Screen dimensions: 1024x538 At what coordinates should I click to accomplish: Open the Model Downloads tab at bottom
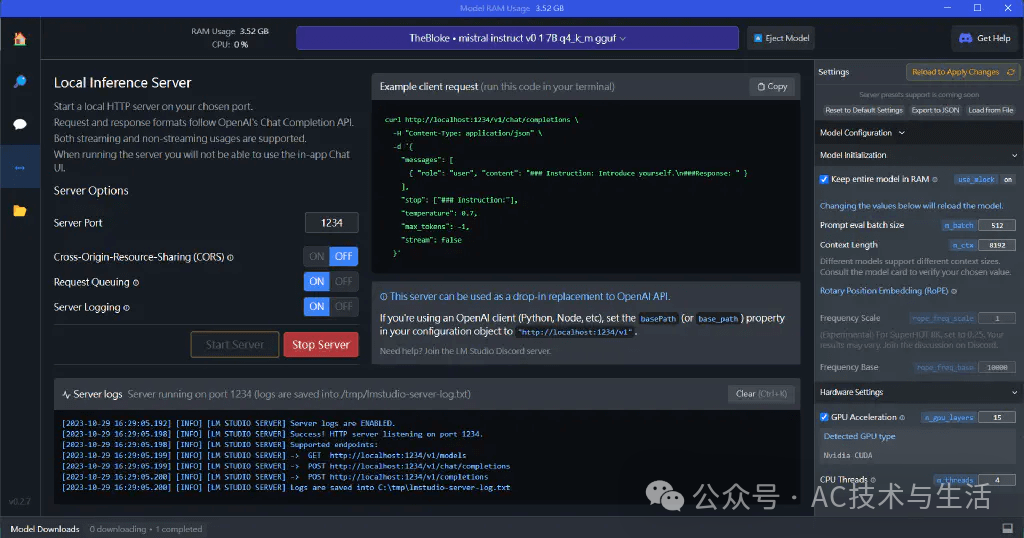click(45, 528)
